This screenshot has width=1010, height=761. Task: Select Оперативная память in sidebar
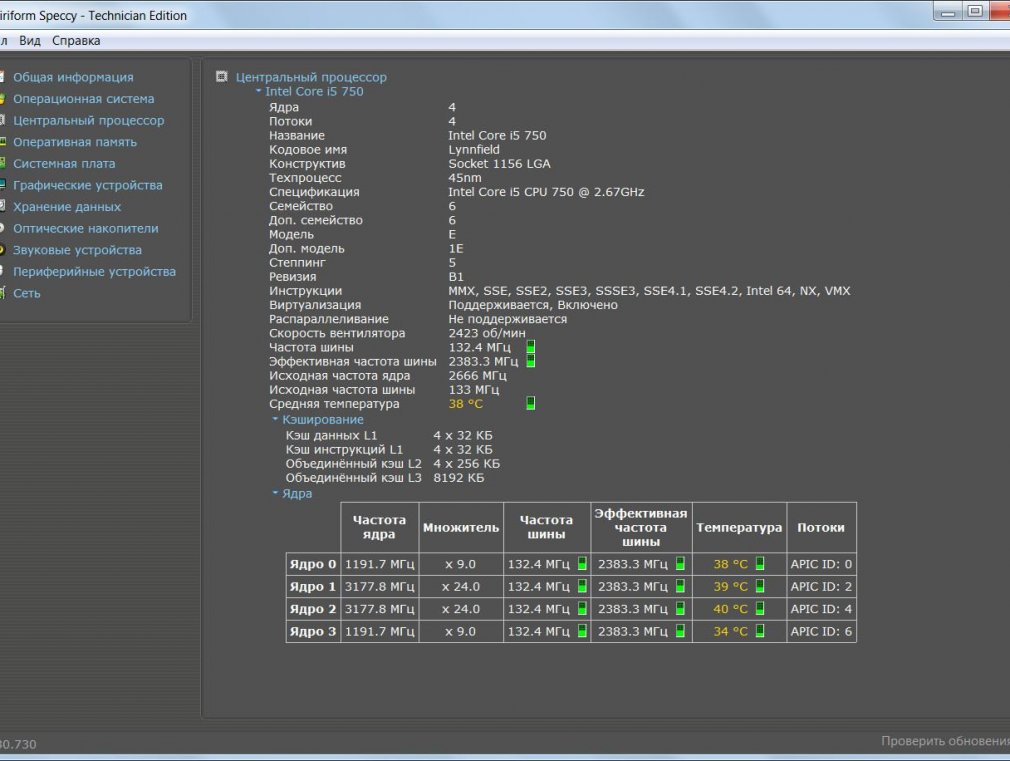[75, 142]
